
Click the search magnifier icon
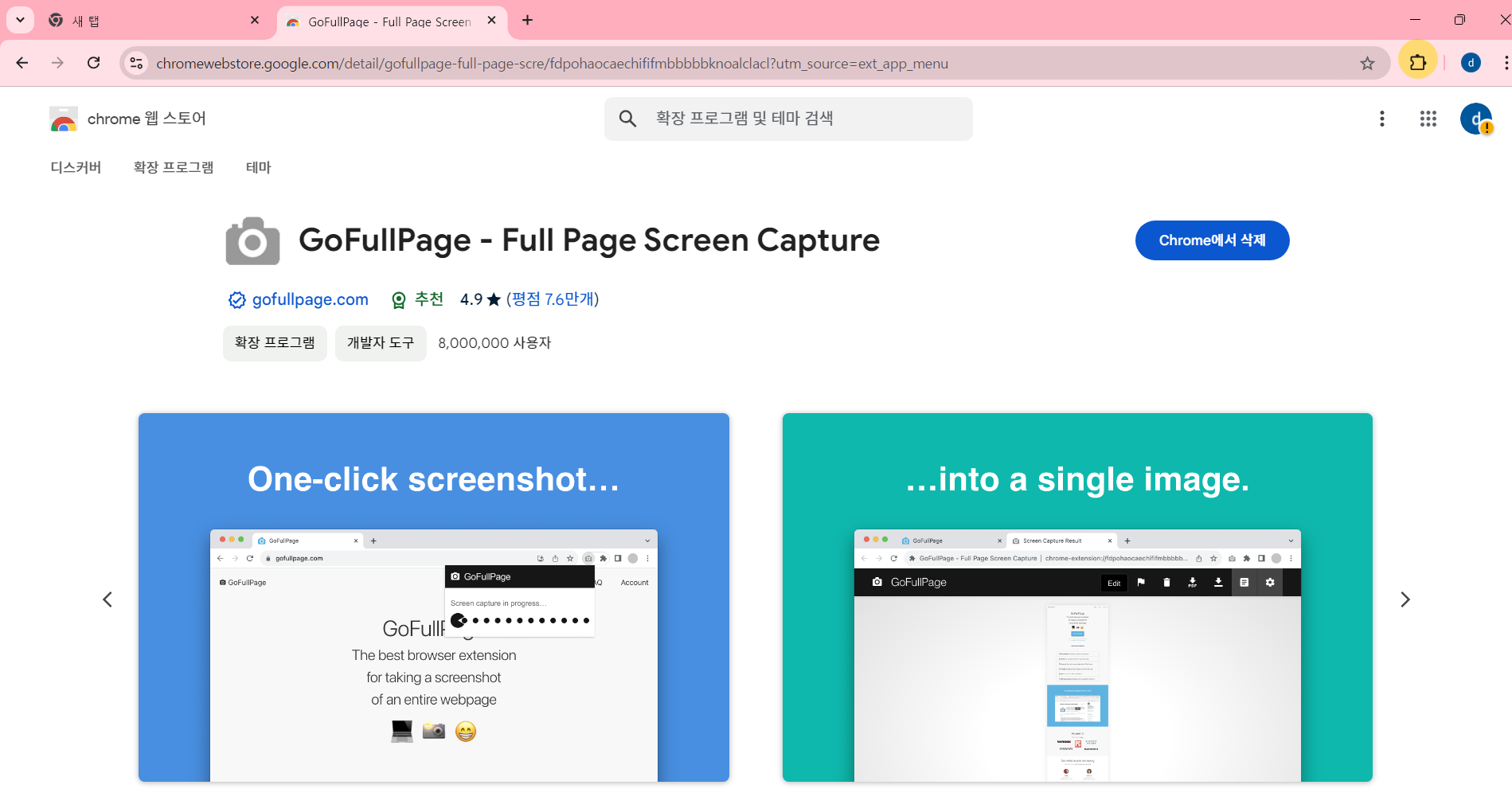point(628,119)
